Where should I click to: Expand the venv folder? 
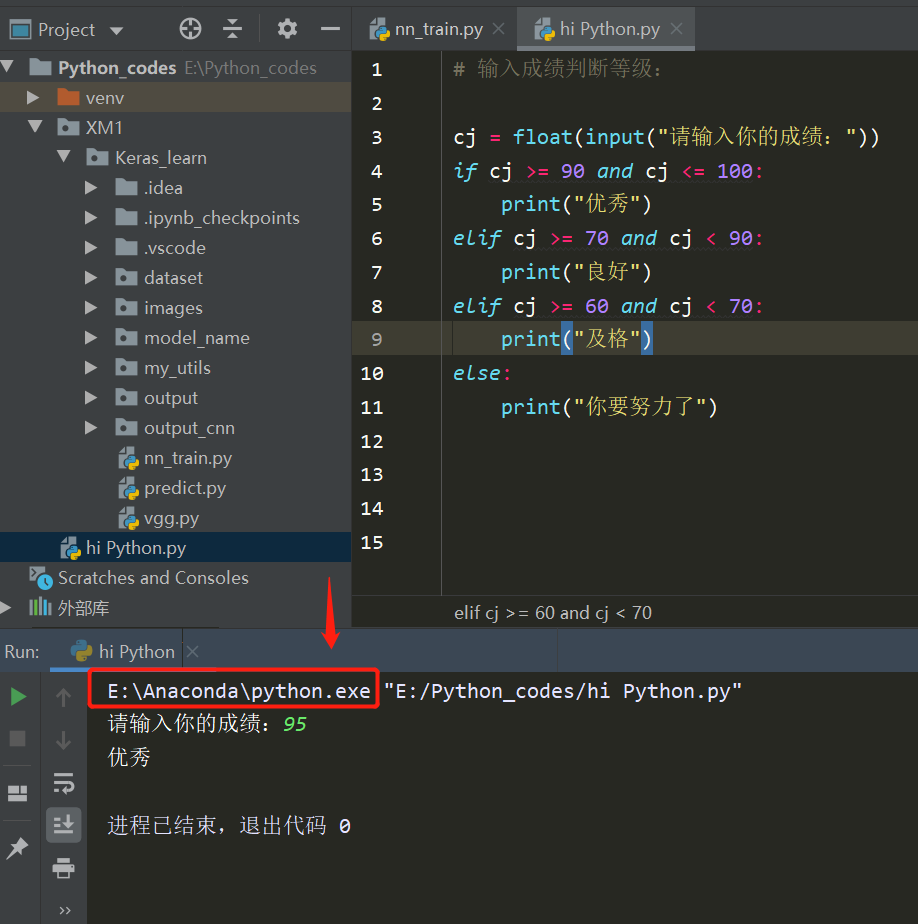coord(33,98)
